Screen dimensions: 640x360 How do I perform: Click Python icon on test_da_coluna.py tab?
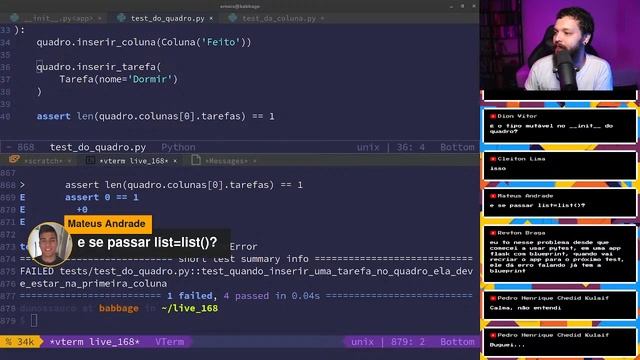pos(233,18)
